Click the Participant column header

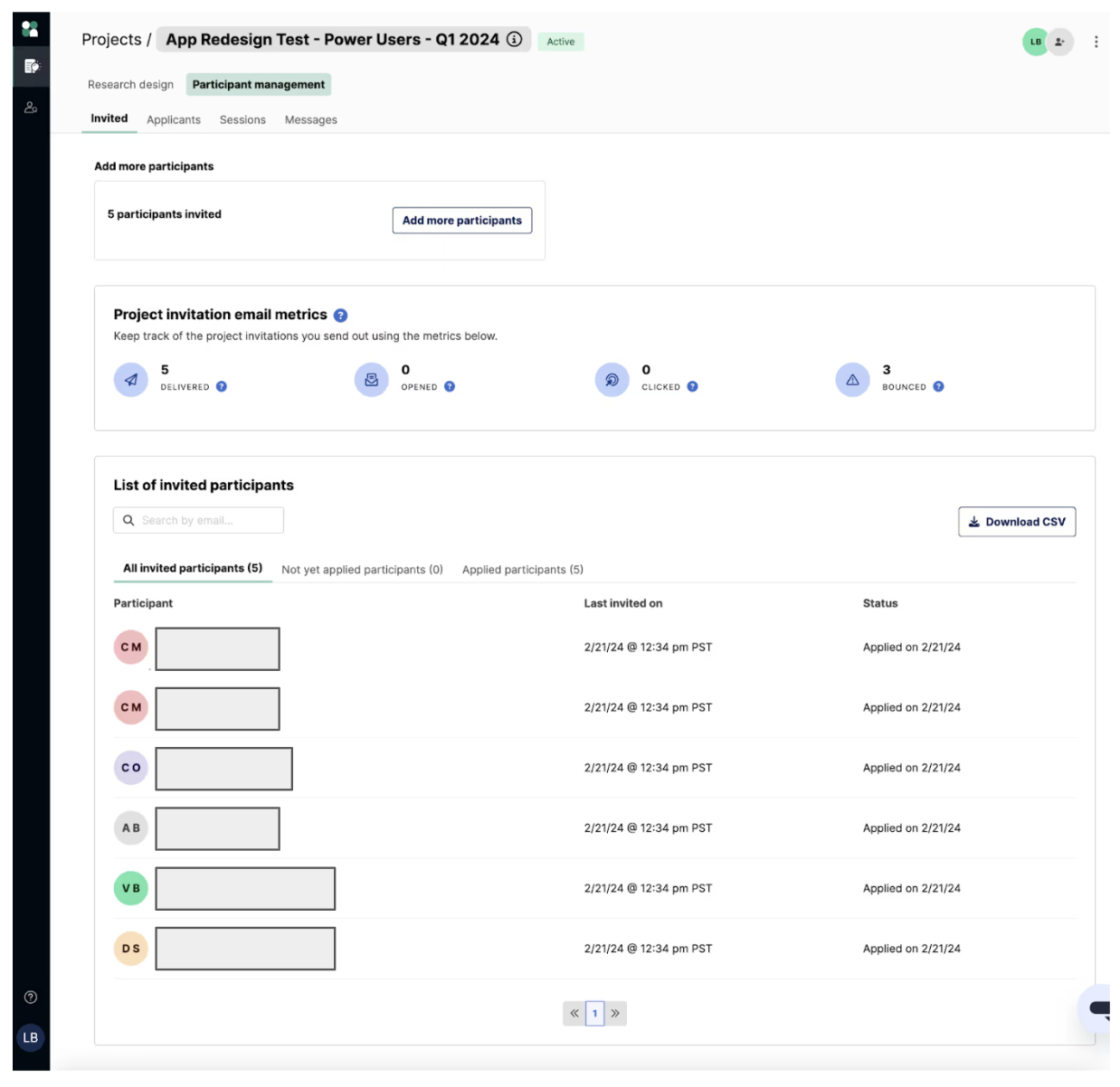[143, 603]
